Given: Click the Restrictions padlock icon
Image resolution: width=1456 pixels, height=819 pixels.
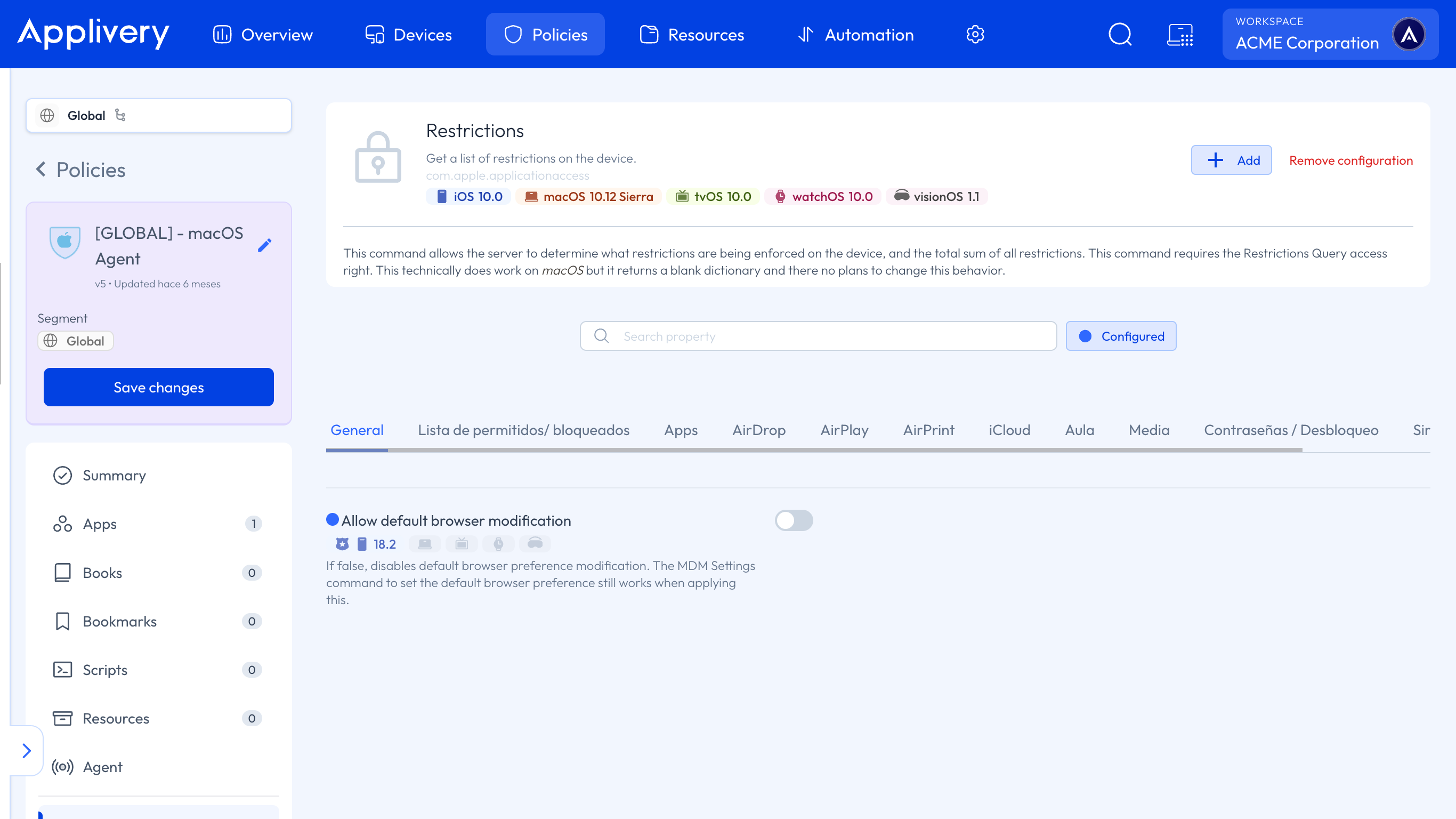Looking at the screenshot, I should (378, 157).
